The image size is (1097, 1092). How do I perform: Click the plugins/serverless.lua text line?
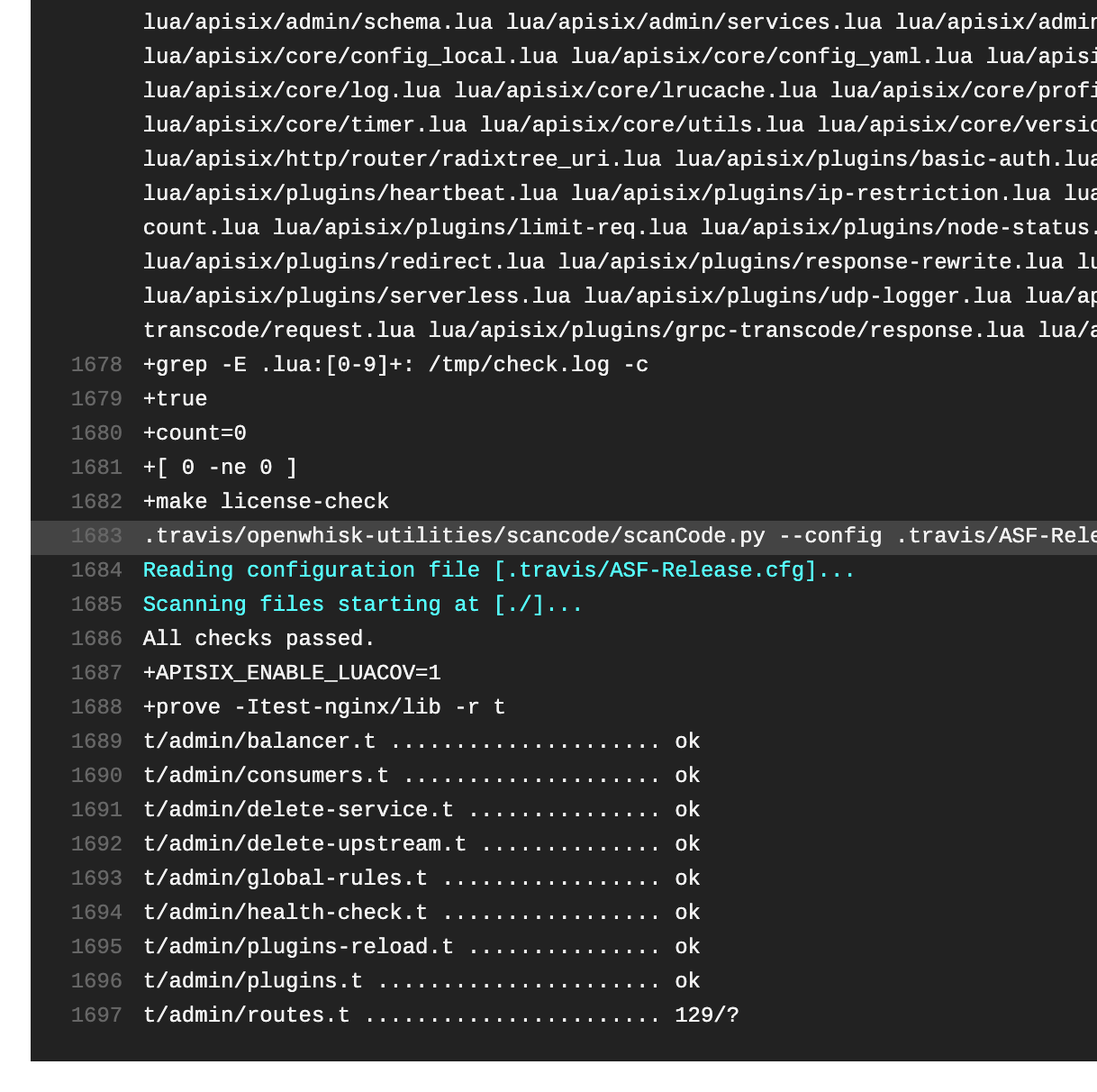coord(620,296)
